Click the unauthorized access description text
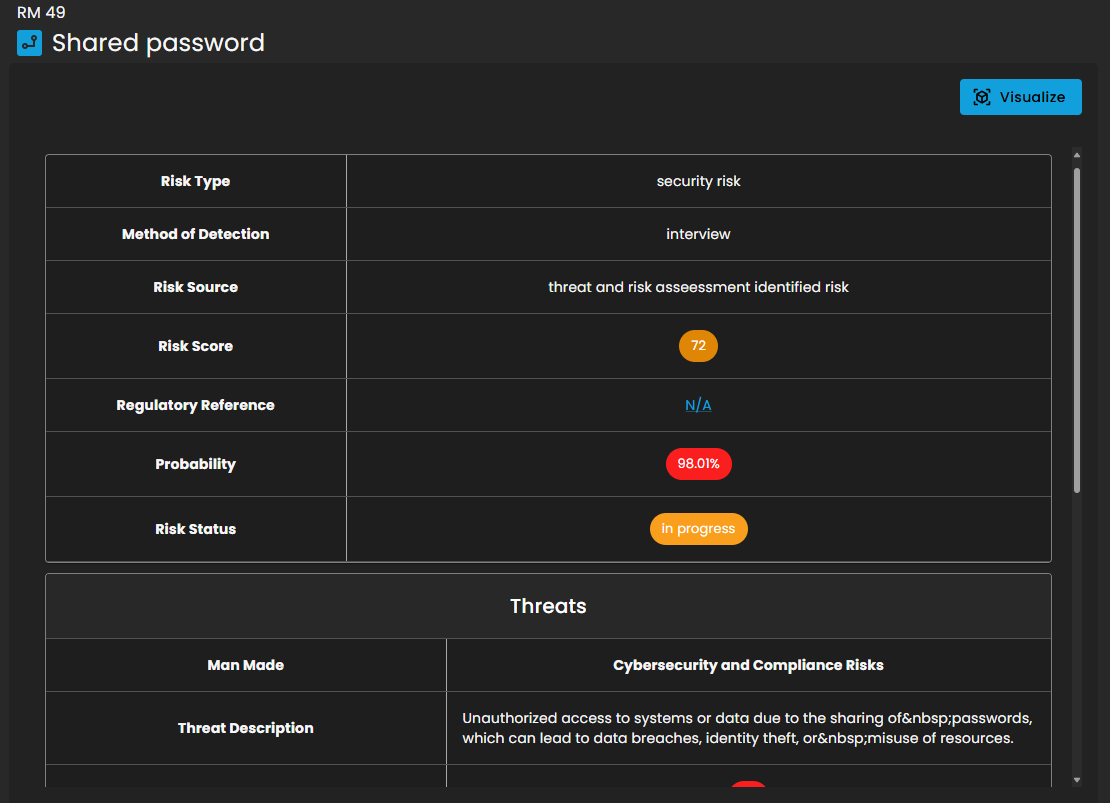The width and height of the screenshot is (1110, 803). (747, 728)
